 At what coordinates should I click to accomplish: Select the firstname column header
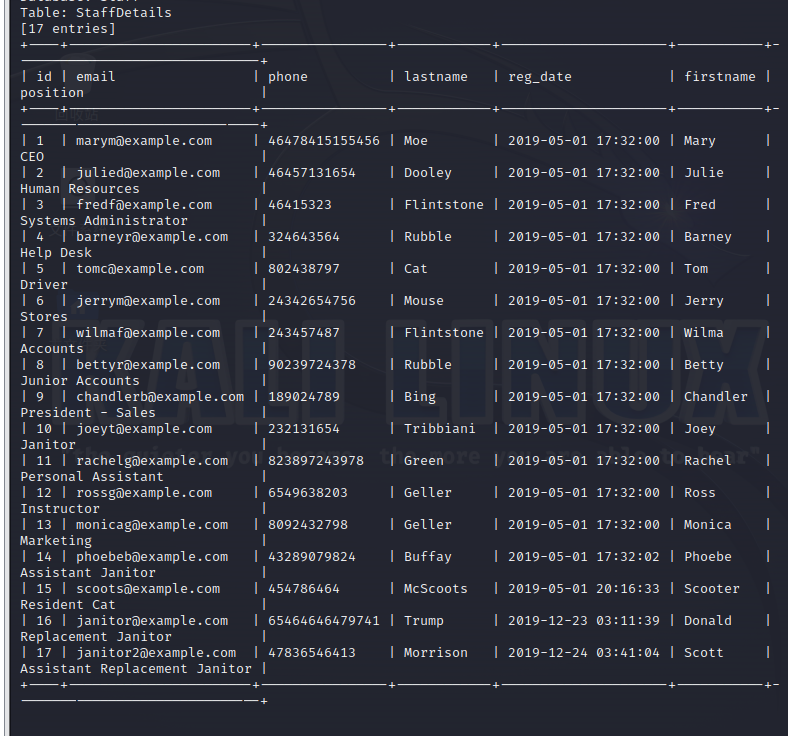(720, 77)
